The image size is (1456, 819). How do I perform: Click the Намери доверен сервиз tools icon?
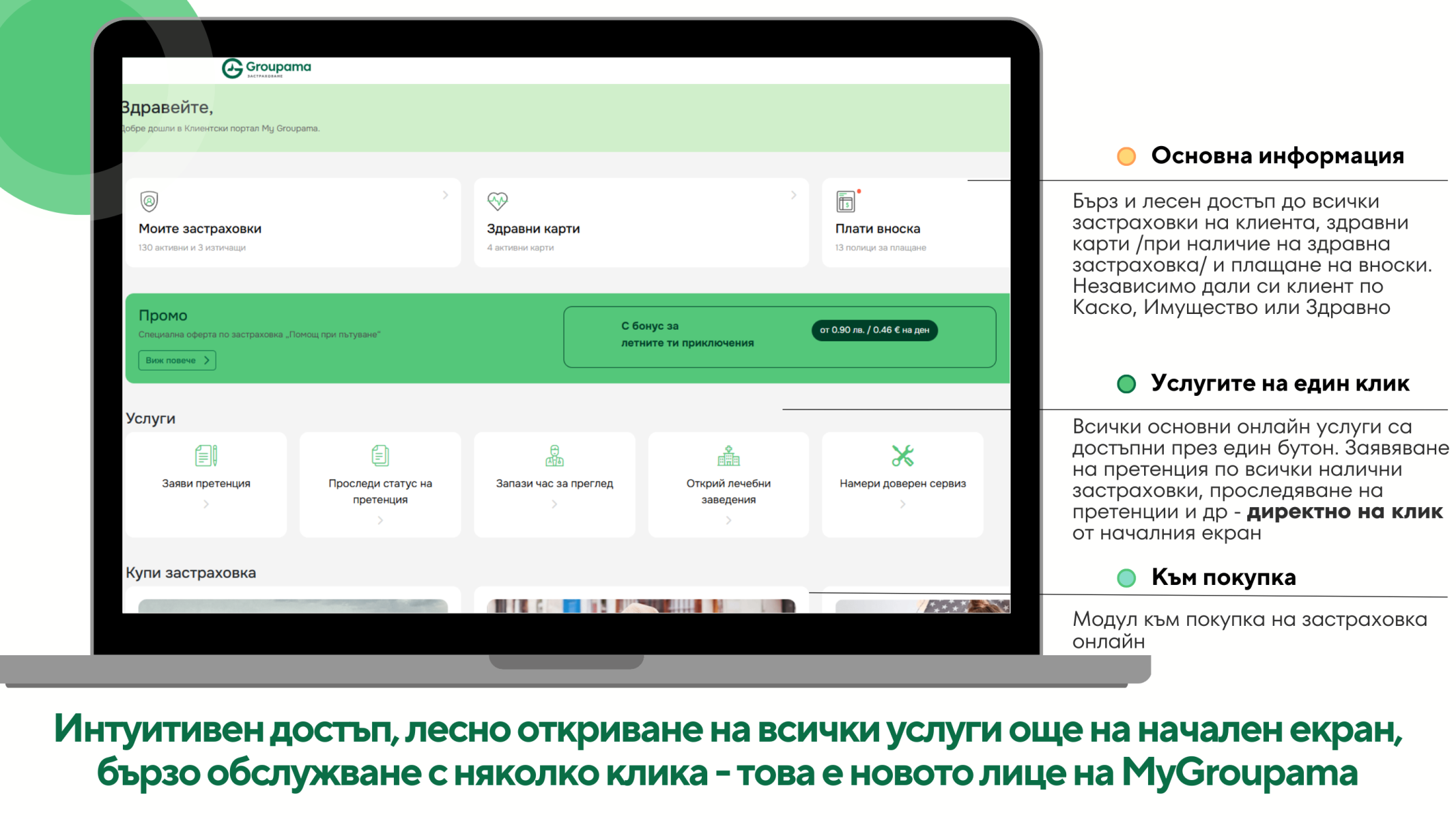coord(902,455)
